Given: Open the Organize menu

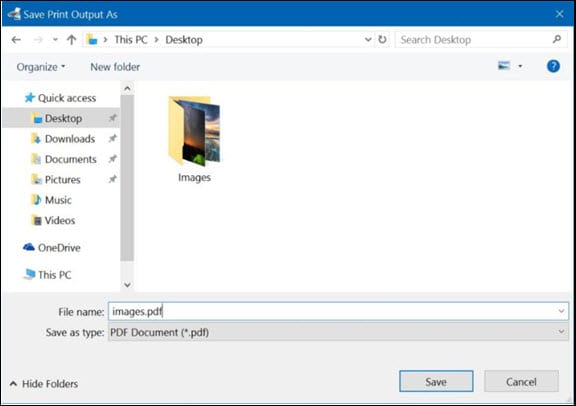Looking at the screenshot, I should click(x=41, y=67).
